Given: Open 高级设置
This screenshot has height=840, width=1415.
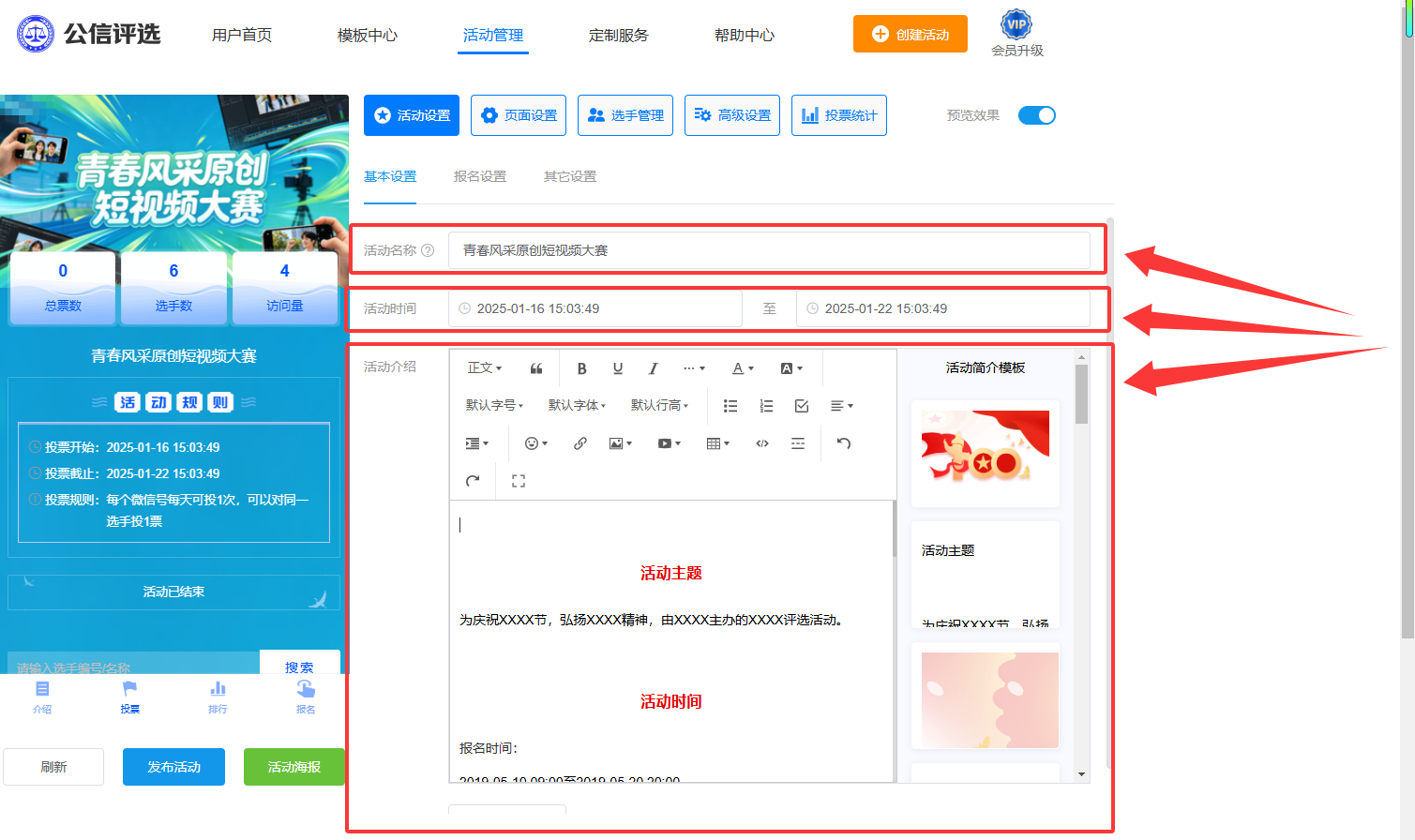Looking at the screenshot, I should [x=732, y=115].
